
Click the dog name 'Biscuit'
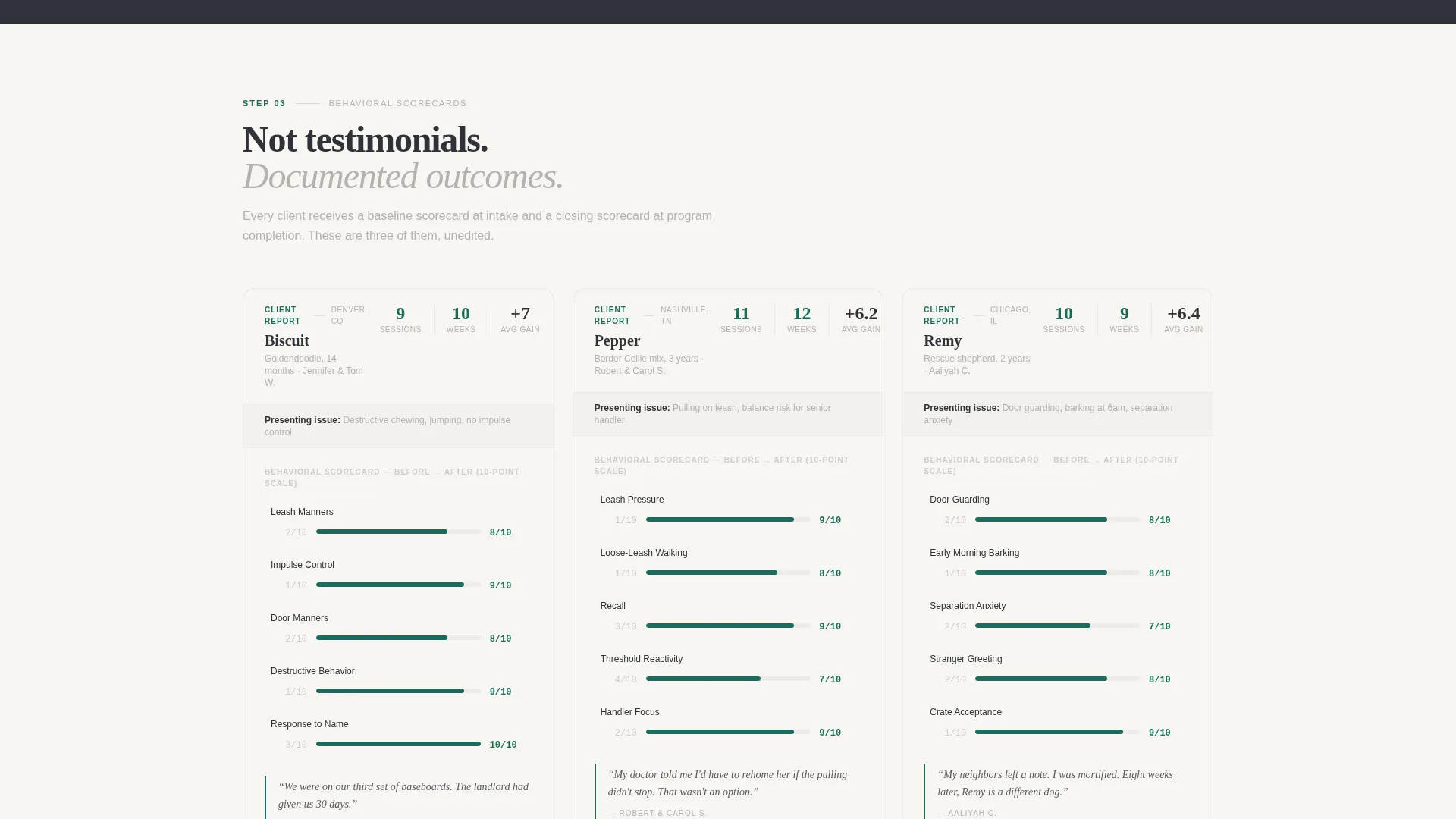point(287,340)
